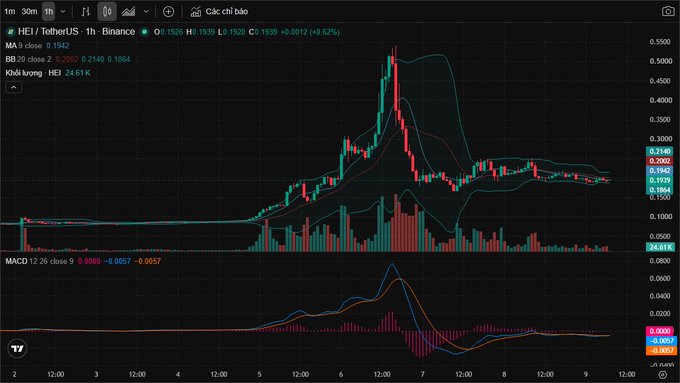The height and width of the screenshot is (383, 680).
Task: Open the timeframe dropdown arrow
Action: tap(63, 11)
